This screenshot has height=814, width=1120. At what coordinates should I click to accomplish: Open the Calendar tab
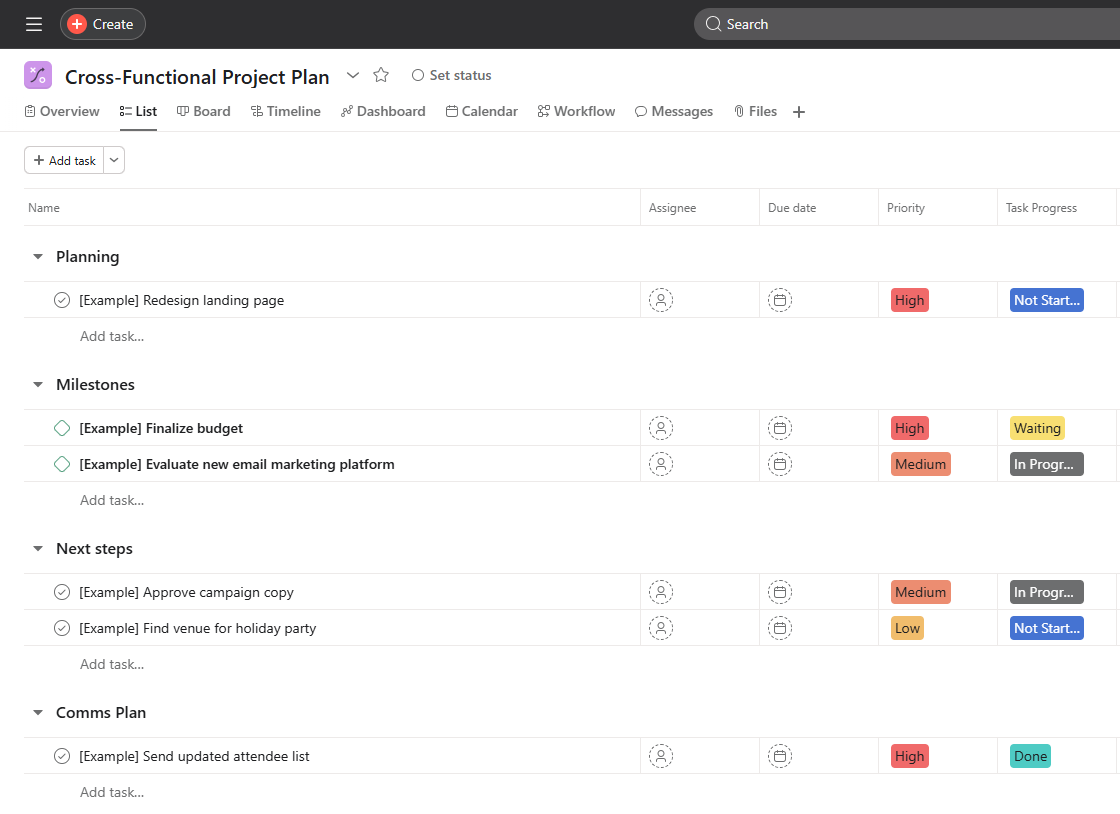(481, 111)
